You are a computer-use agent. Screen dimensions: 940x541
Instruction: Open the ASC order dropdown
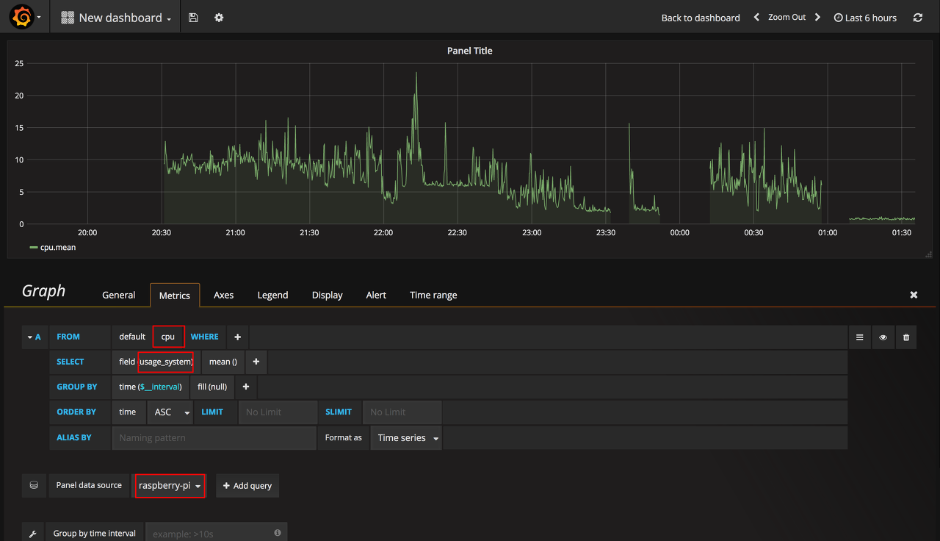(171, 412)
